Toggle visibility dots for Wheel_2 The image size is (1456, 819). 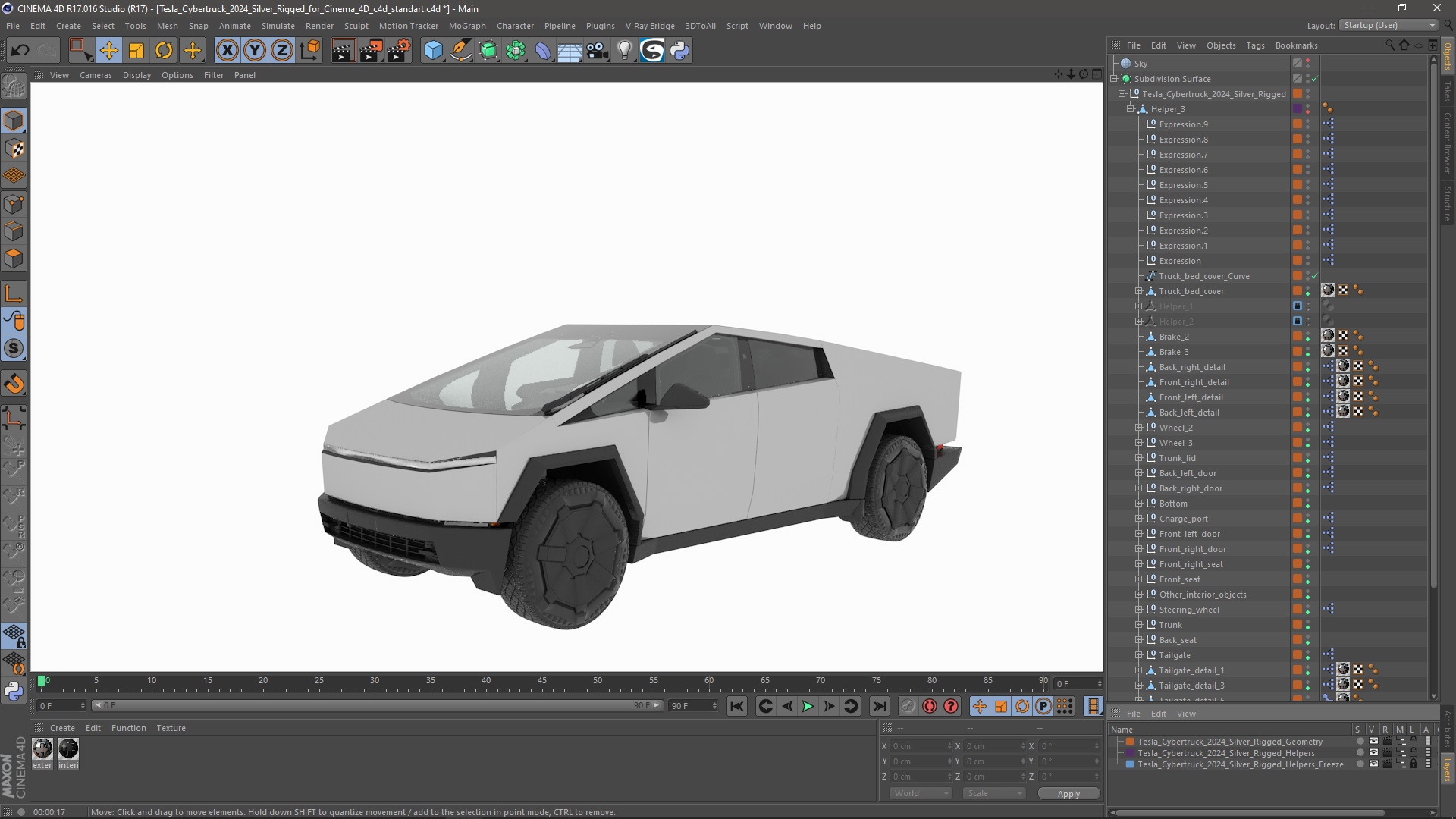pyautogui.click(x=1308, y=428)
